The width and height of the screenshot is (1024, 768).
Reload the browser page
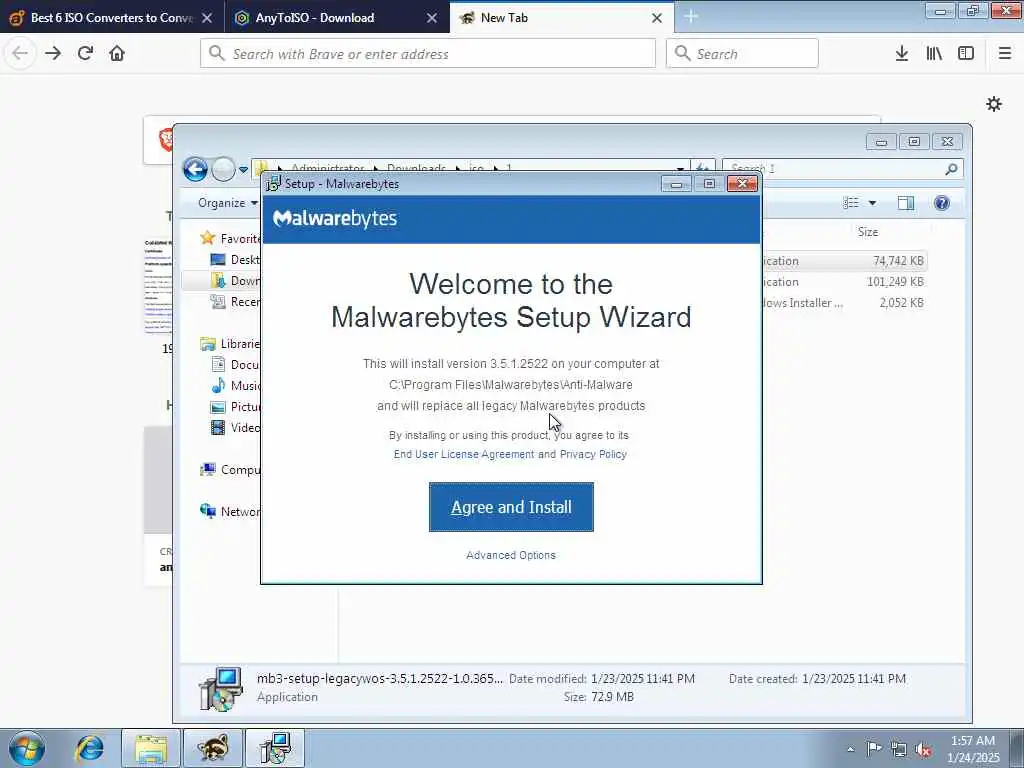point(85,53)
